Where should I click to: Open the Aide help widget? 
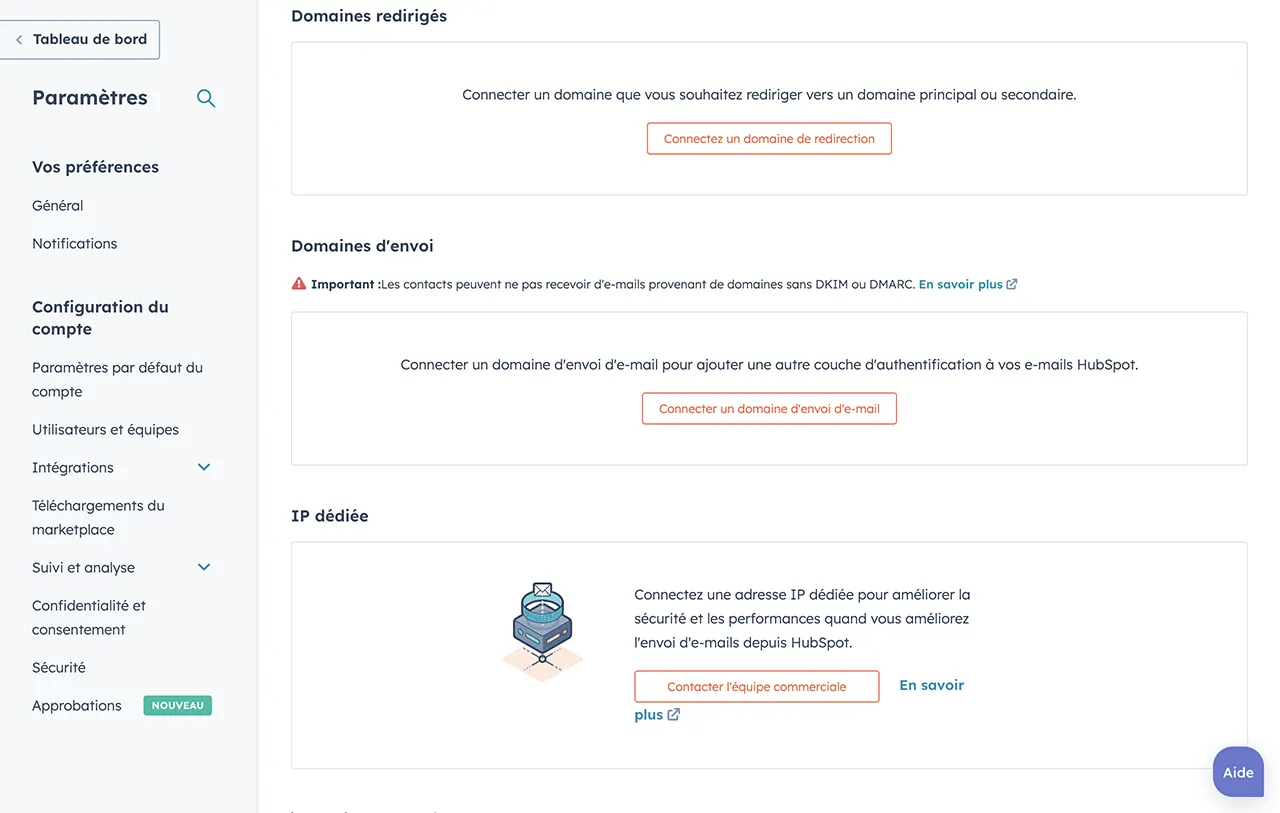1238,773
